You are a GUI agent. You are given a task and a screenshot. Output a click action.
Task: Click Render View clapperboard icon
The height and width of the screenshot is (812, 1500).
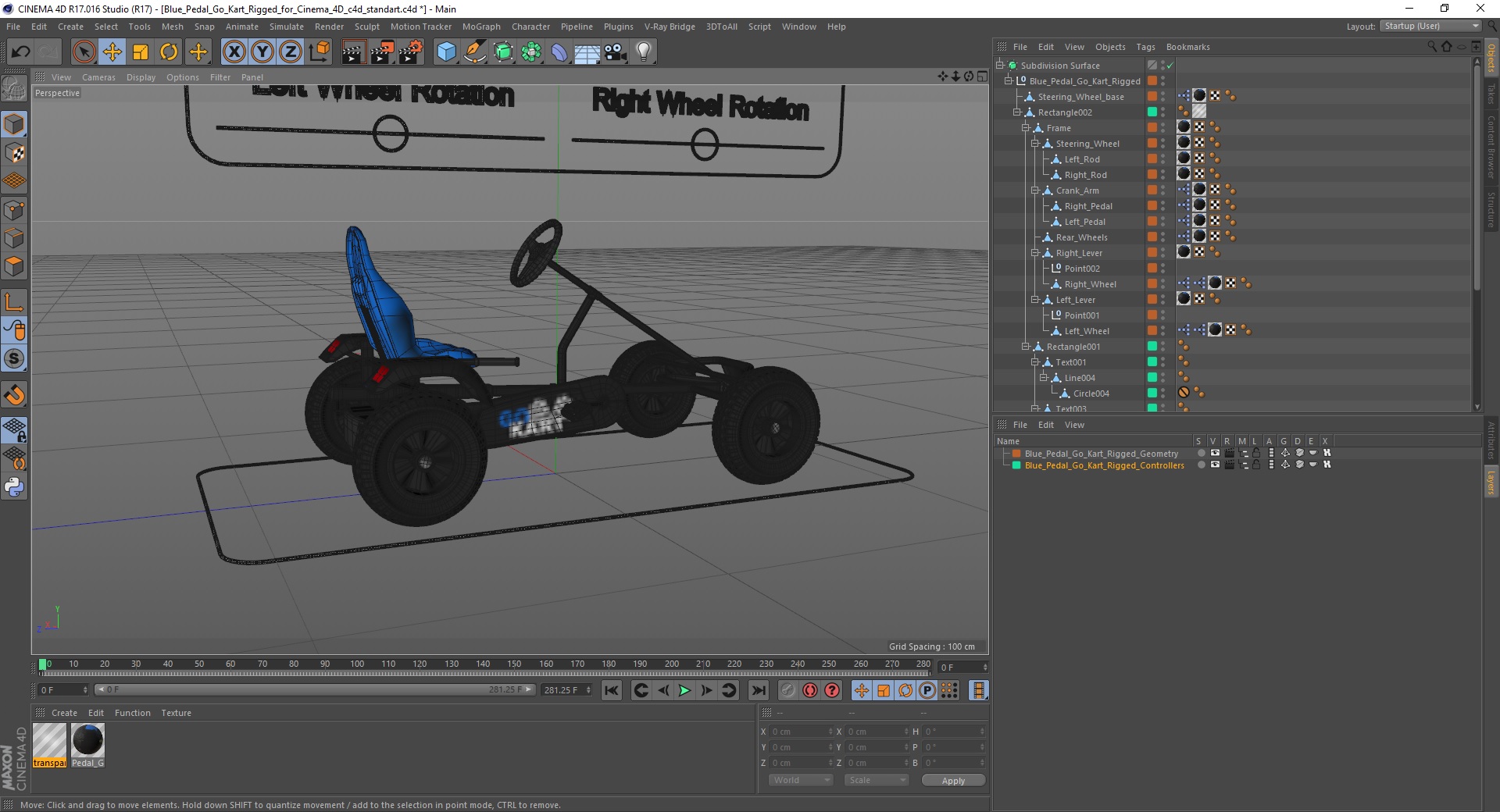[x=353, y=52]
